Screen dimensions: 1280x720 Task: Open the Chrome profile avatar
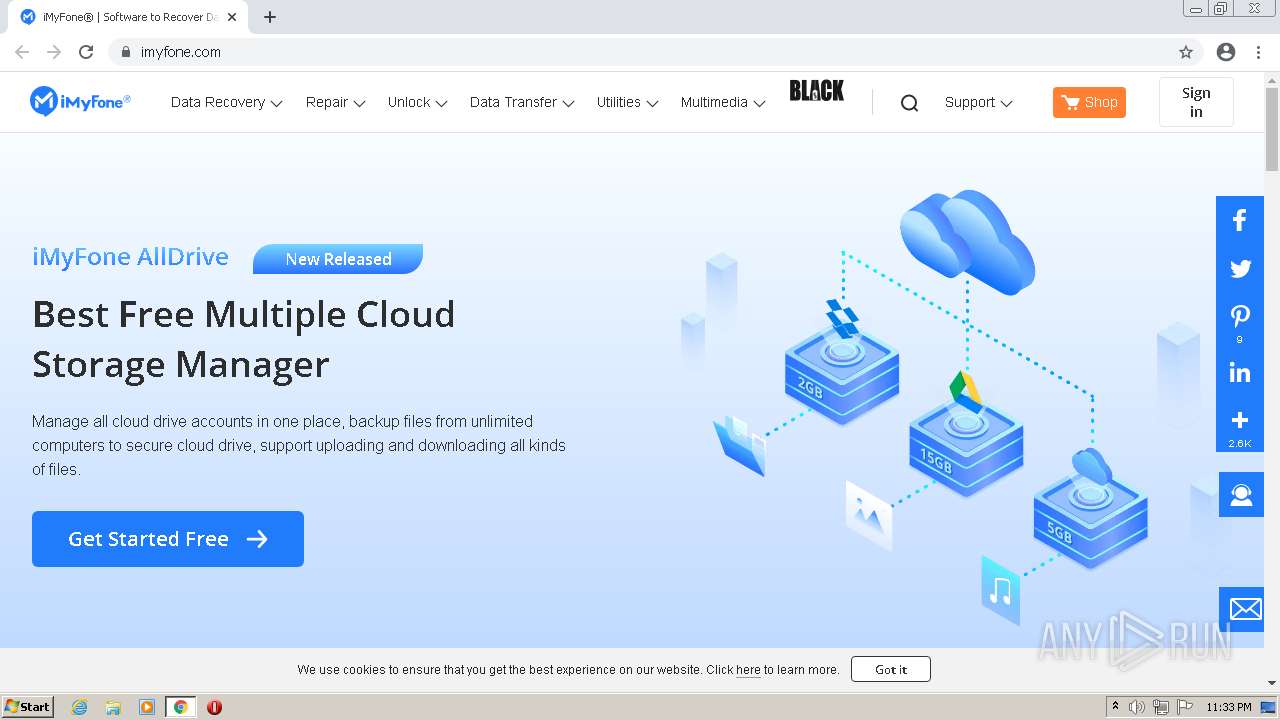(x=1226, y=52)
